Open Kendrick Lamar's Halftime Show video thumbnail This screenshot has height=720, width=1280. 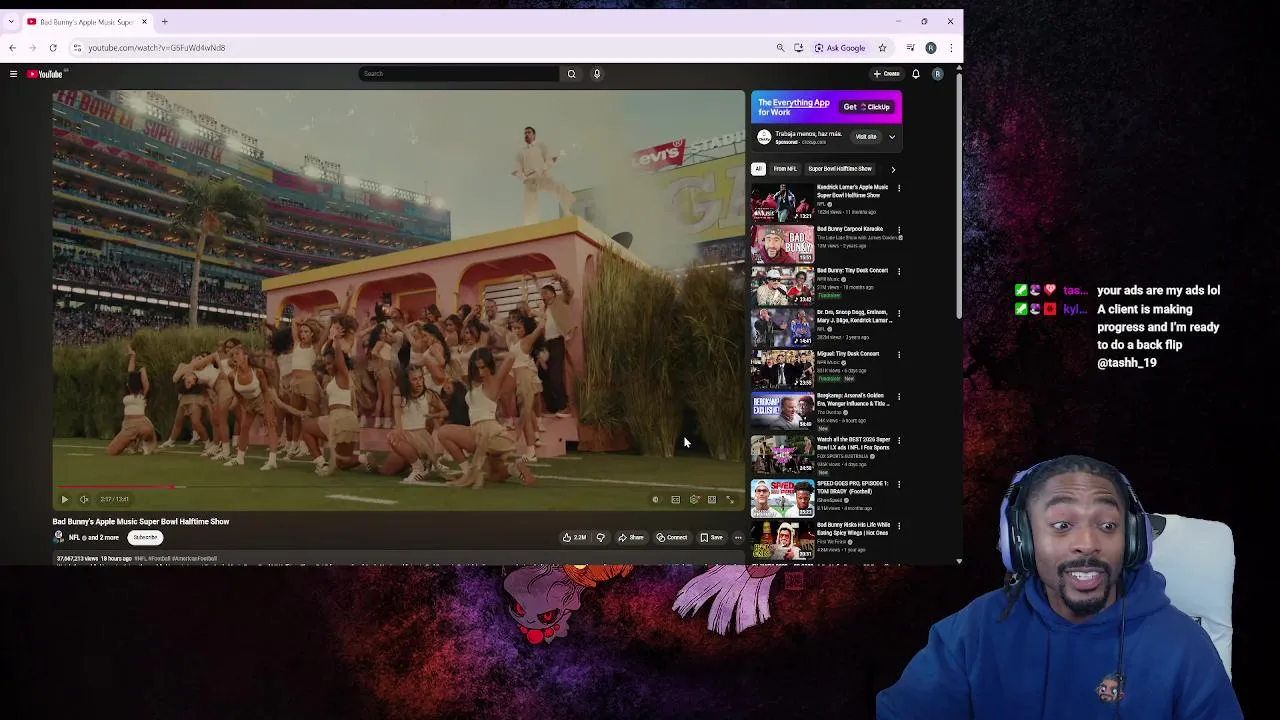coord(782,202)
